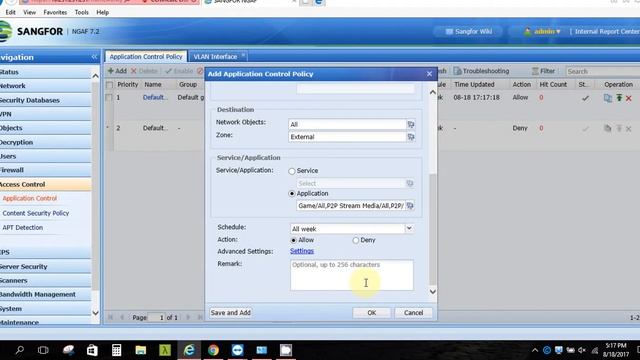
Task: Click Save and Add button
Action: (231, 313)
